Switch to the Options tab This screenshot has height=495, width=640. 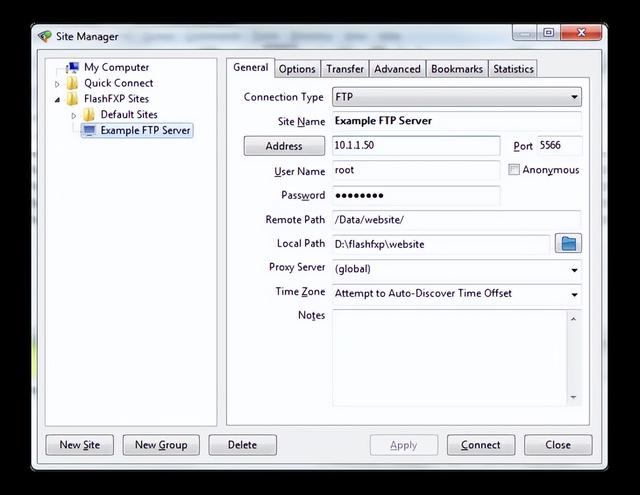coord(297,69)
